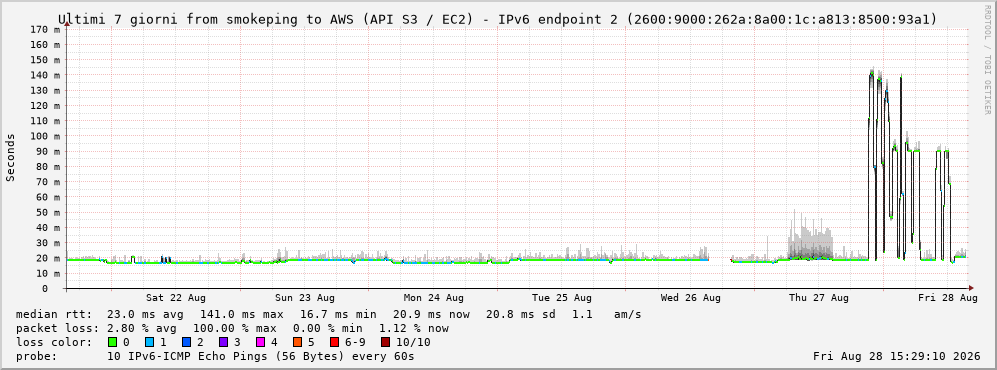Click the purple loss color 3 swatch

pyautogui.click(x=223, y=342)
